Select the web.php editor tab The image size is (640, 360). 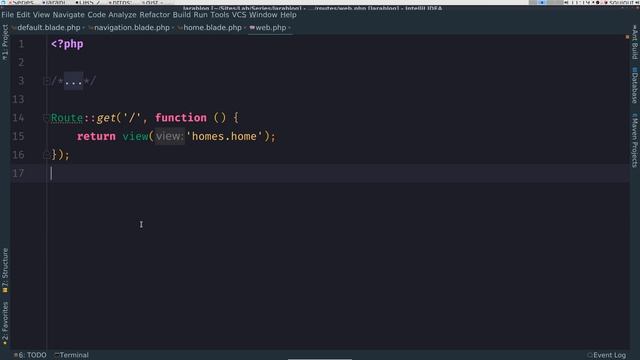(271, 28)
